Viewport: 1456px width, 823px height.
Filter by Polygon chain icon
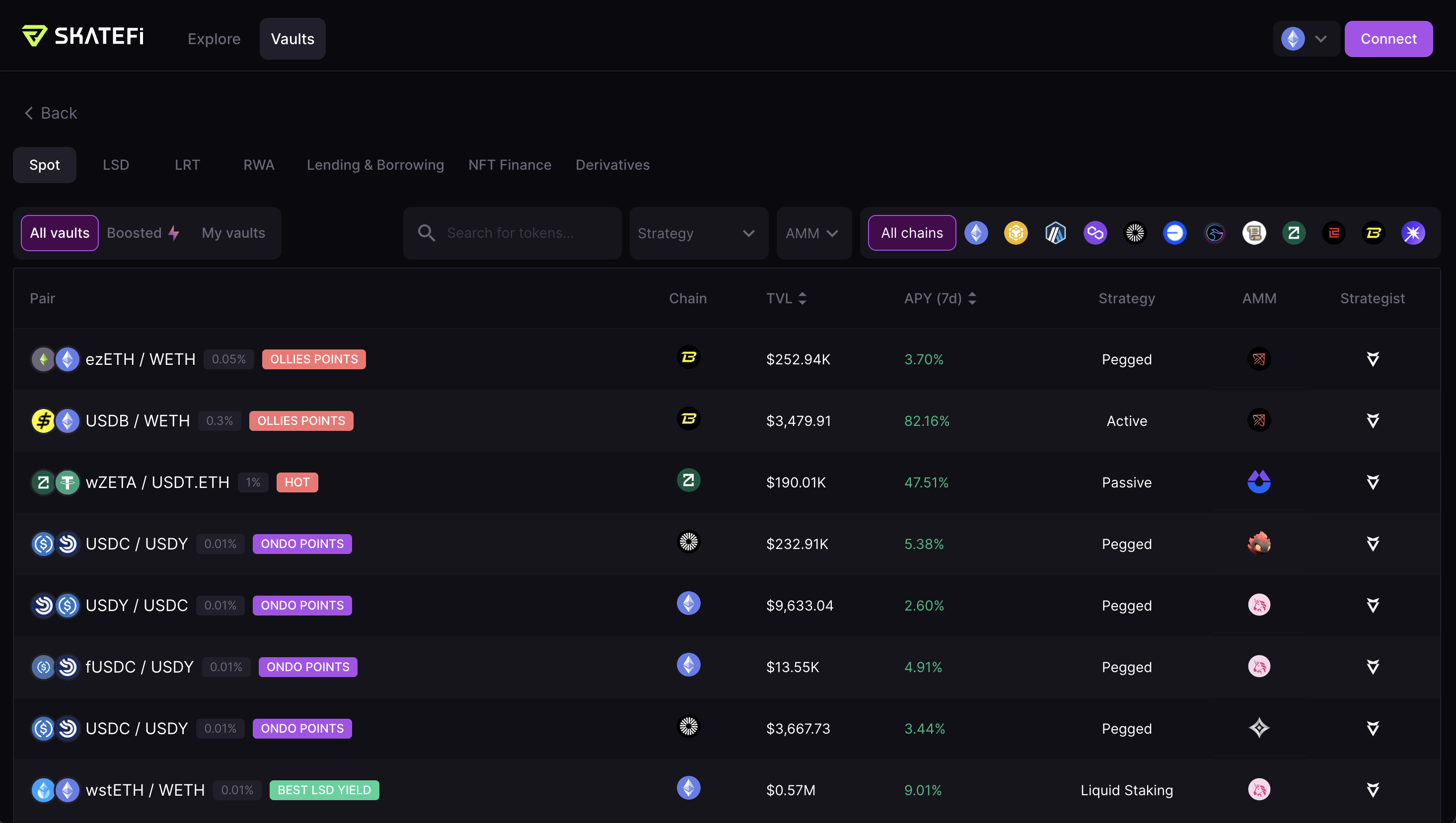1095,233
